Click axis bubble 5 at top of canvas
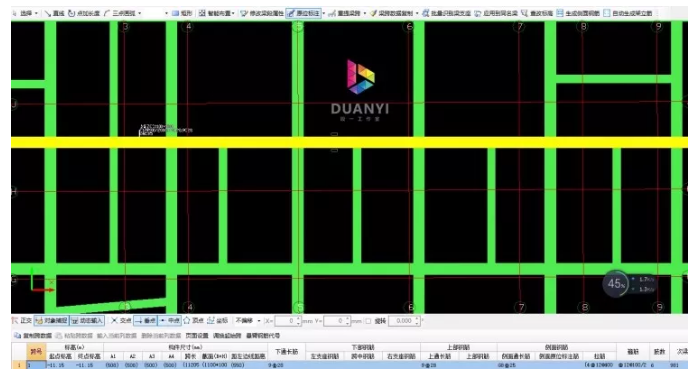 coord(298,27)
